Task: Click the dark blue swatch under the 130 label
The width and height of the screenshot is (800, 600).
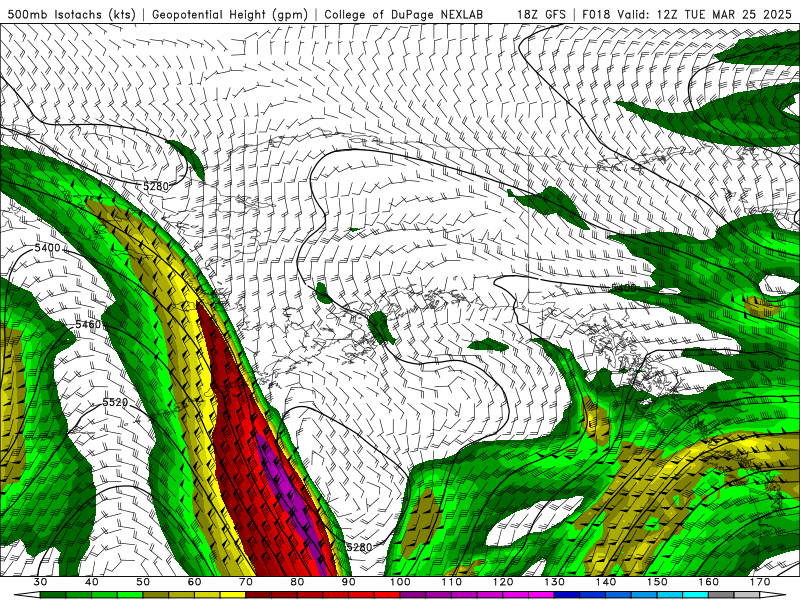Action: [x=567, y=595]
